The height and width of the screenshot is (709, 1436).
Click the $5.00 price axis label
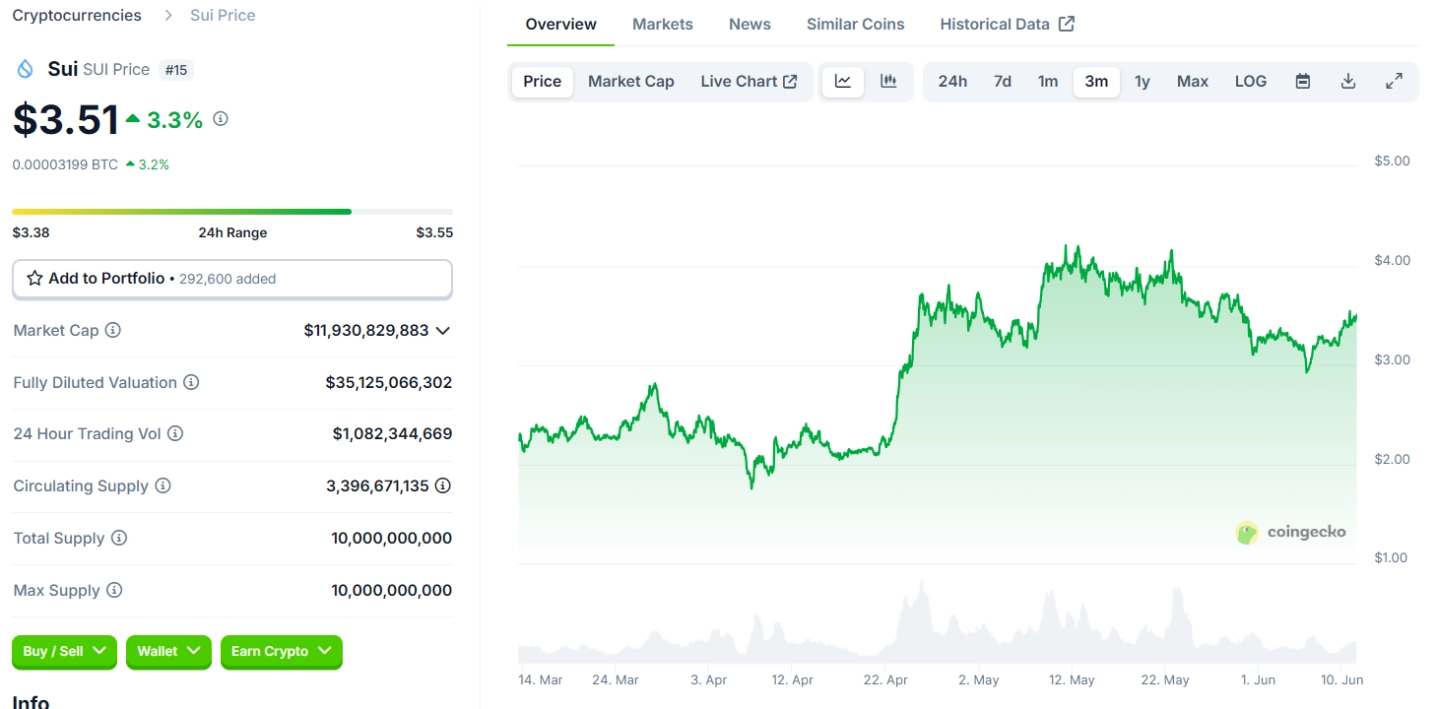[x=1392, y=161]
